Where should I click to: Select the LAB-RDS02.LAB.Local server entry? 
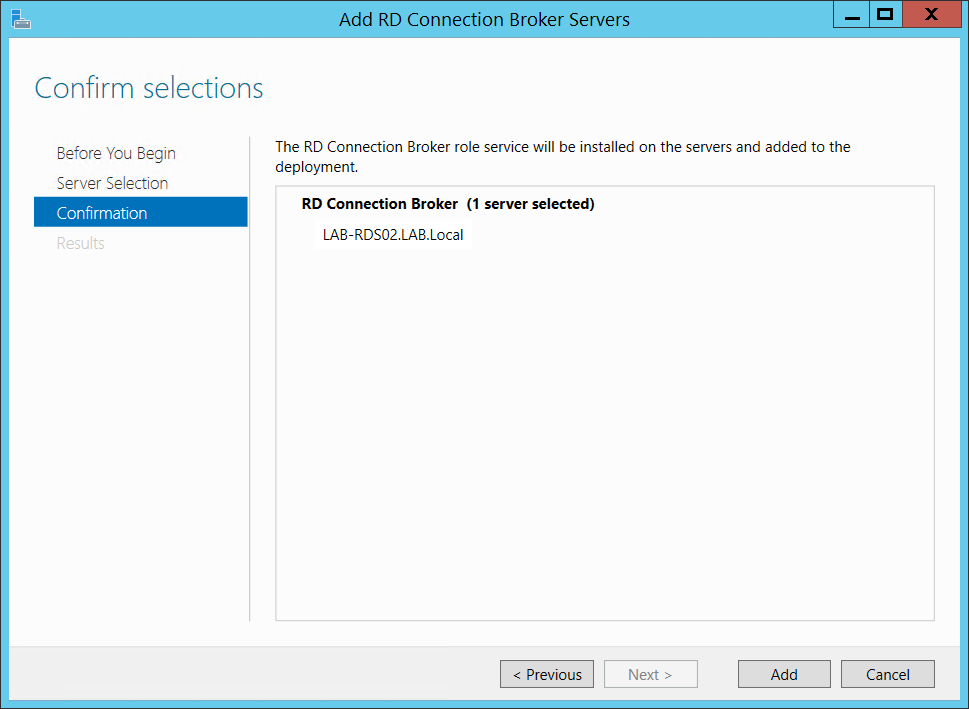pyautogui.click(x=393, y=236)
